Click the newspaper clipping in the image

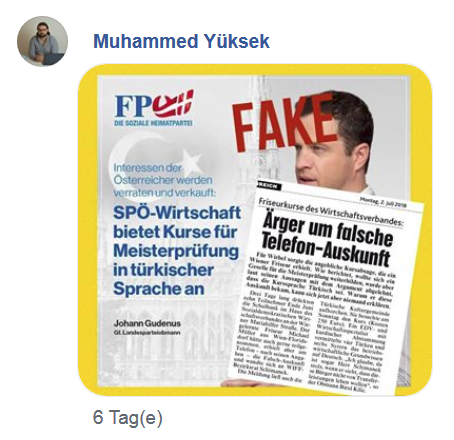(x=323, y=287)
